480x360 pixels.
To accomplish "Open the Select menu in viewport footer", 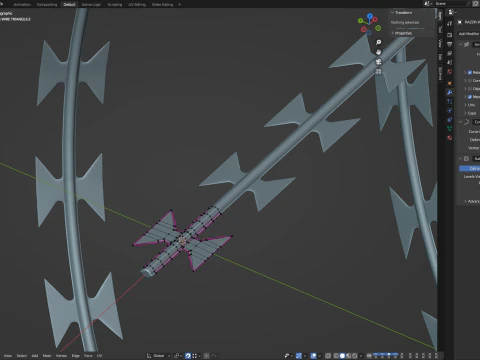I will pos(22,356).
